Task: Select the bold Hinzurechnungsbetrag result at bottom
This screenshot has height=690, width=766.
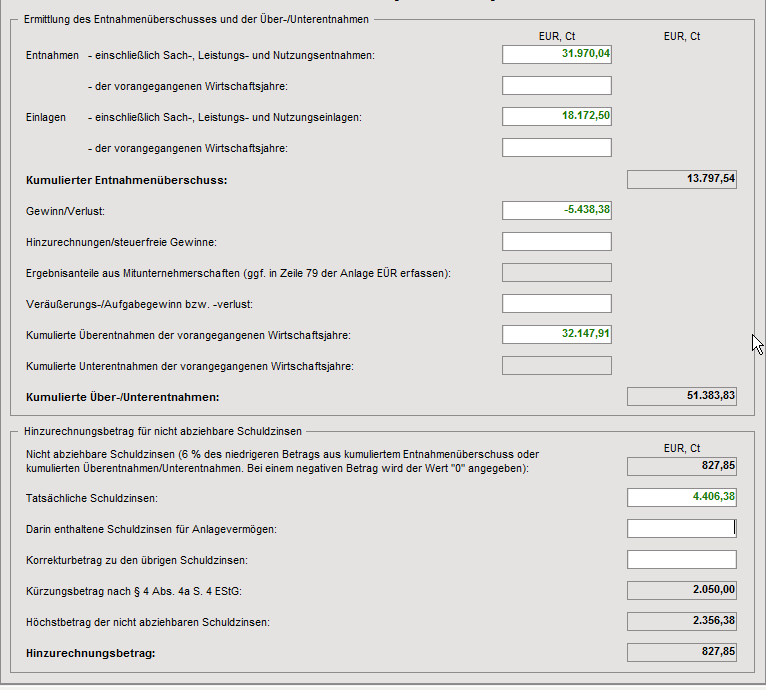Action: 681,652
